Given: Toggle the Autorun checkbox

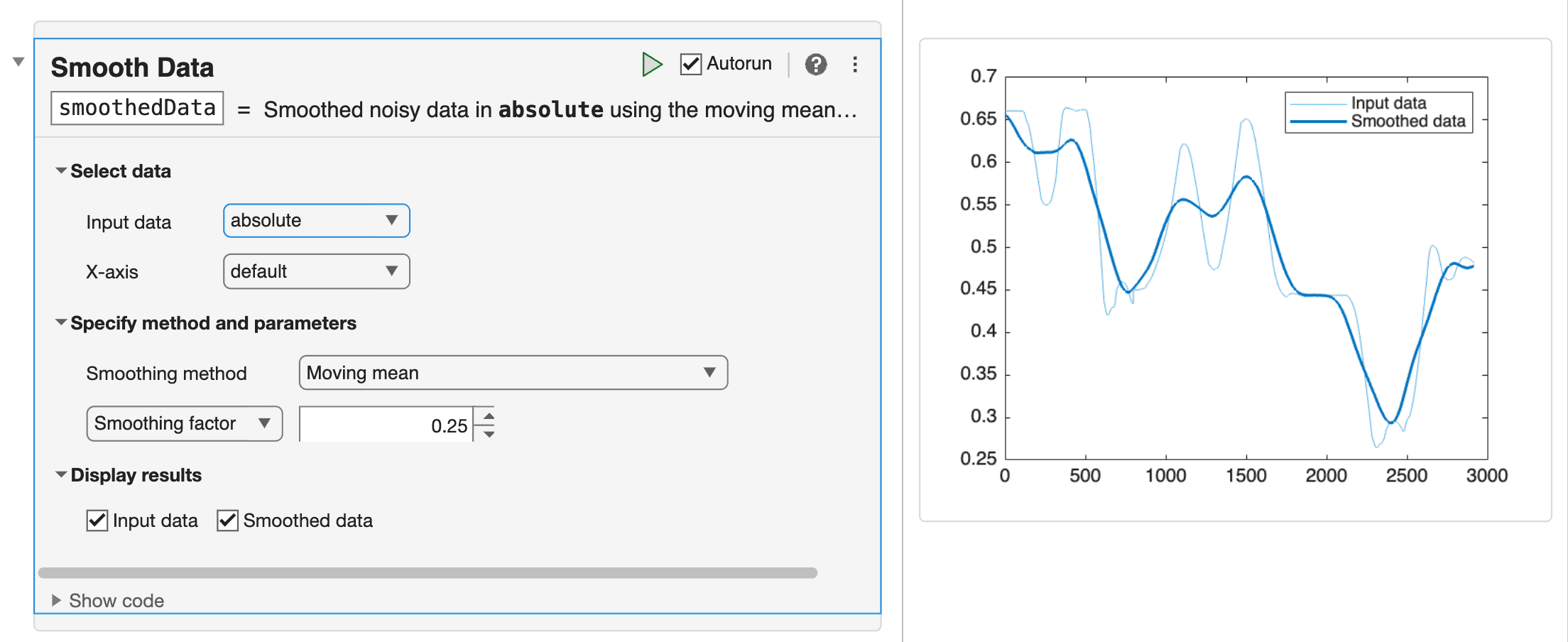Looking at the screenshot, I should 691,65.
